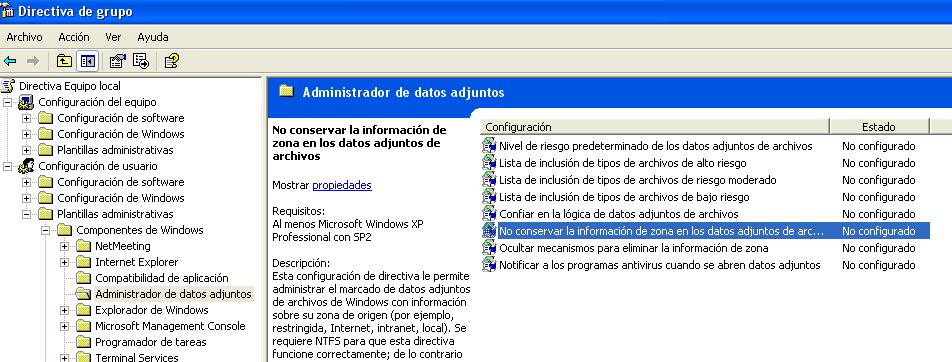Expand Configuración de software under Configuración del equipo
Viewport: 952px width, 362px height.
(27, 118)
